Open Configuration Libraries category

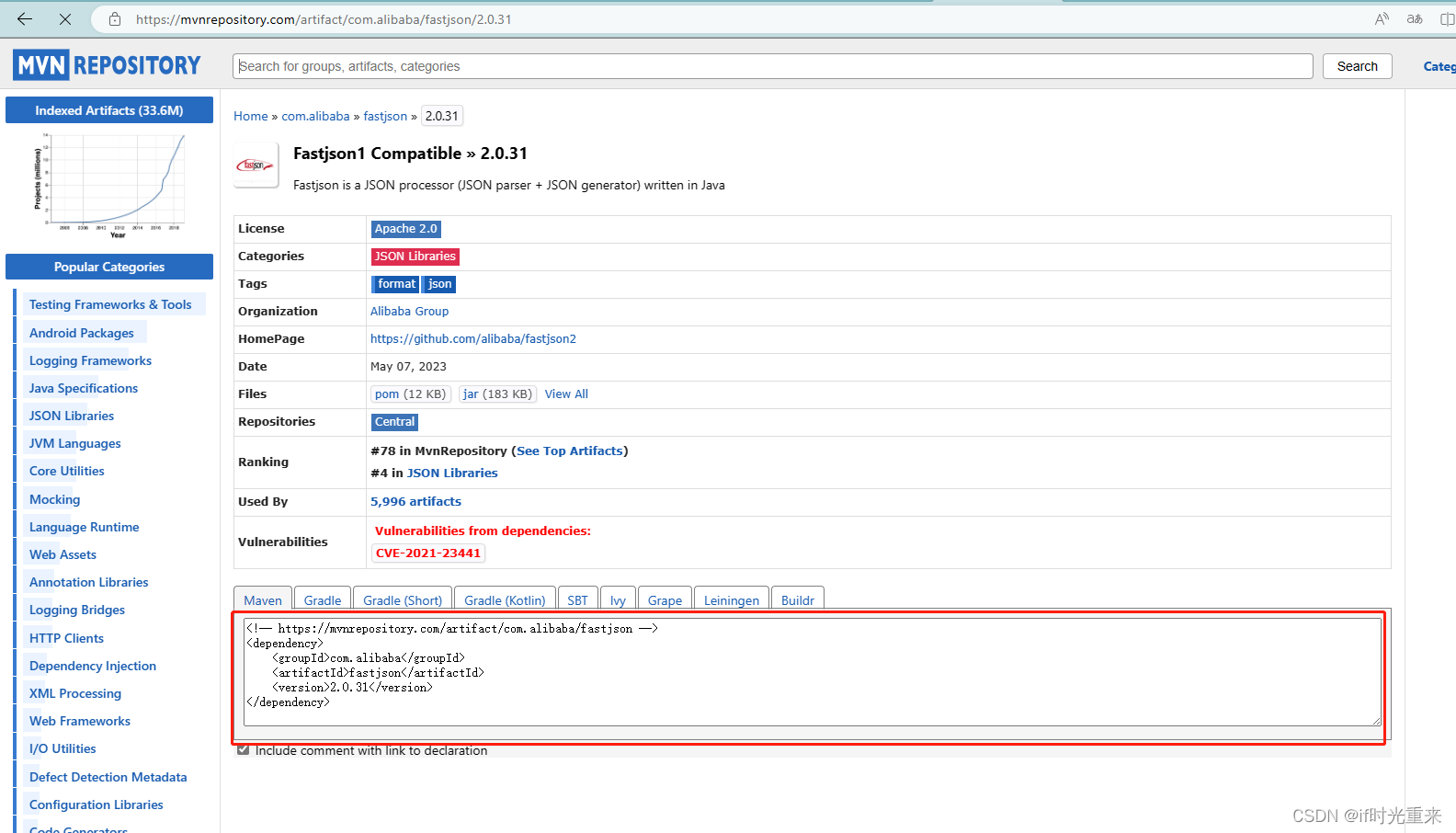click(97, 804)
